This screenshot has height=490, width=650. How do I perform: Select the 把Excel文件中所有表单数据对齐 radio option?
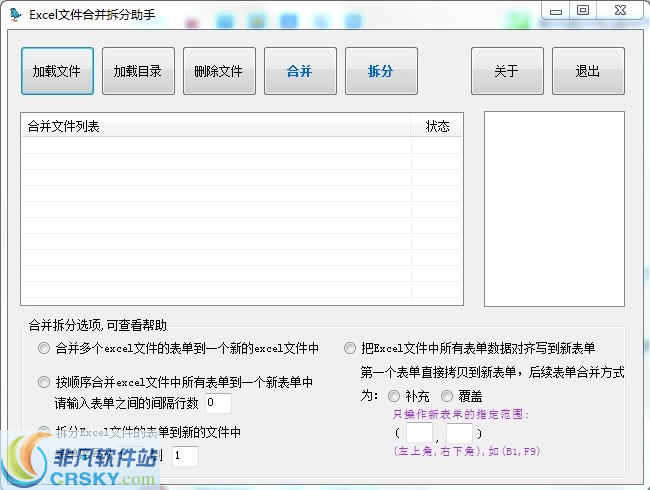tap(349, 349)
